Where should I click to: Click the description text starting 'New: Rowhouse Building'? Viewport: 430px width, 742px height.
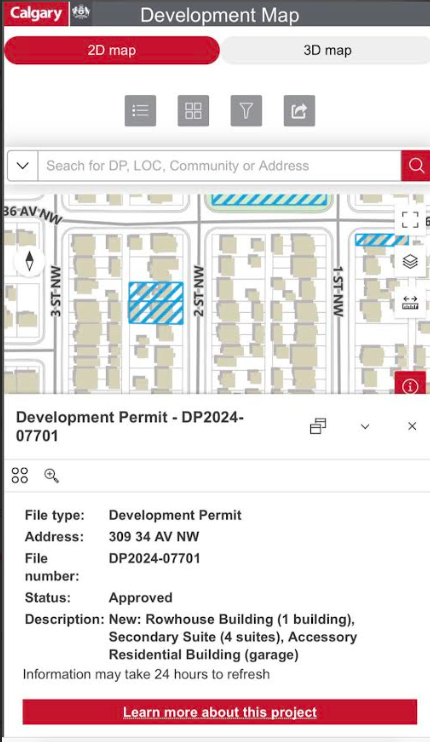click(x=233, y=637)
